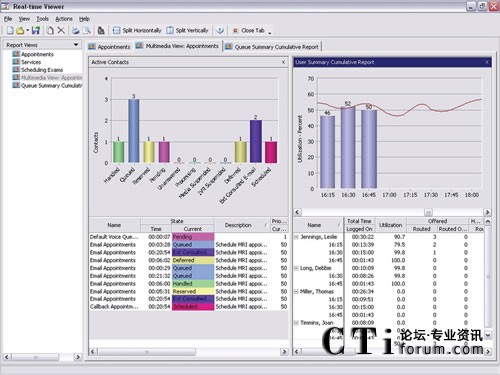
Task: Open the Report Views dropdown arrow
Action: tap(76, 45)
